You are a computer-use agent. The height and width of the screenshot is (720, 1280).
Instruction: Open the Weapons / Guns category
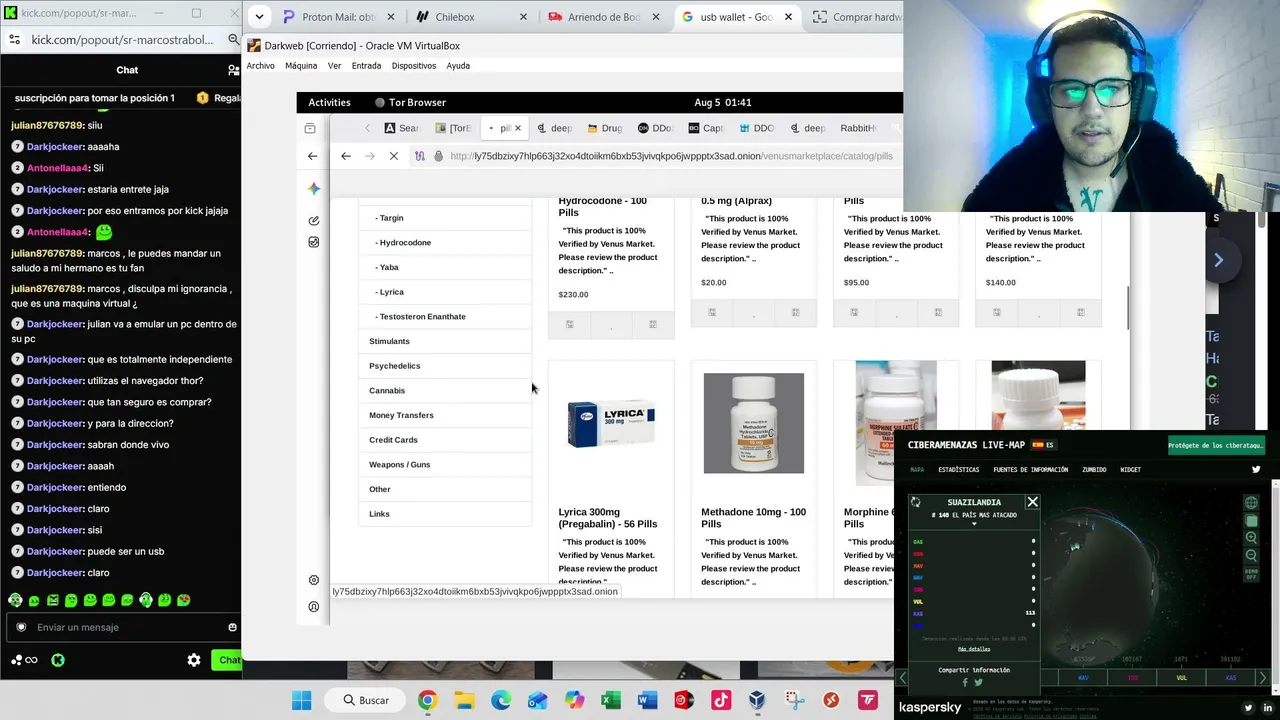pyautogui.click(x=445, y=464)
